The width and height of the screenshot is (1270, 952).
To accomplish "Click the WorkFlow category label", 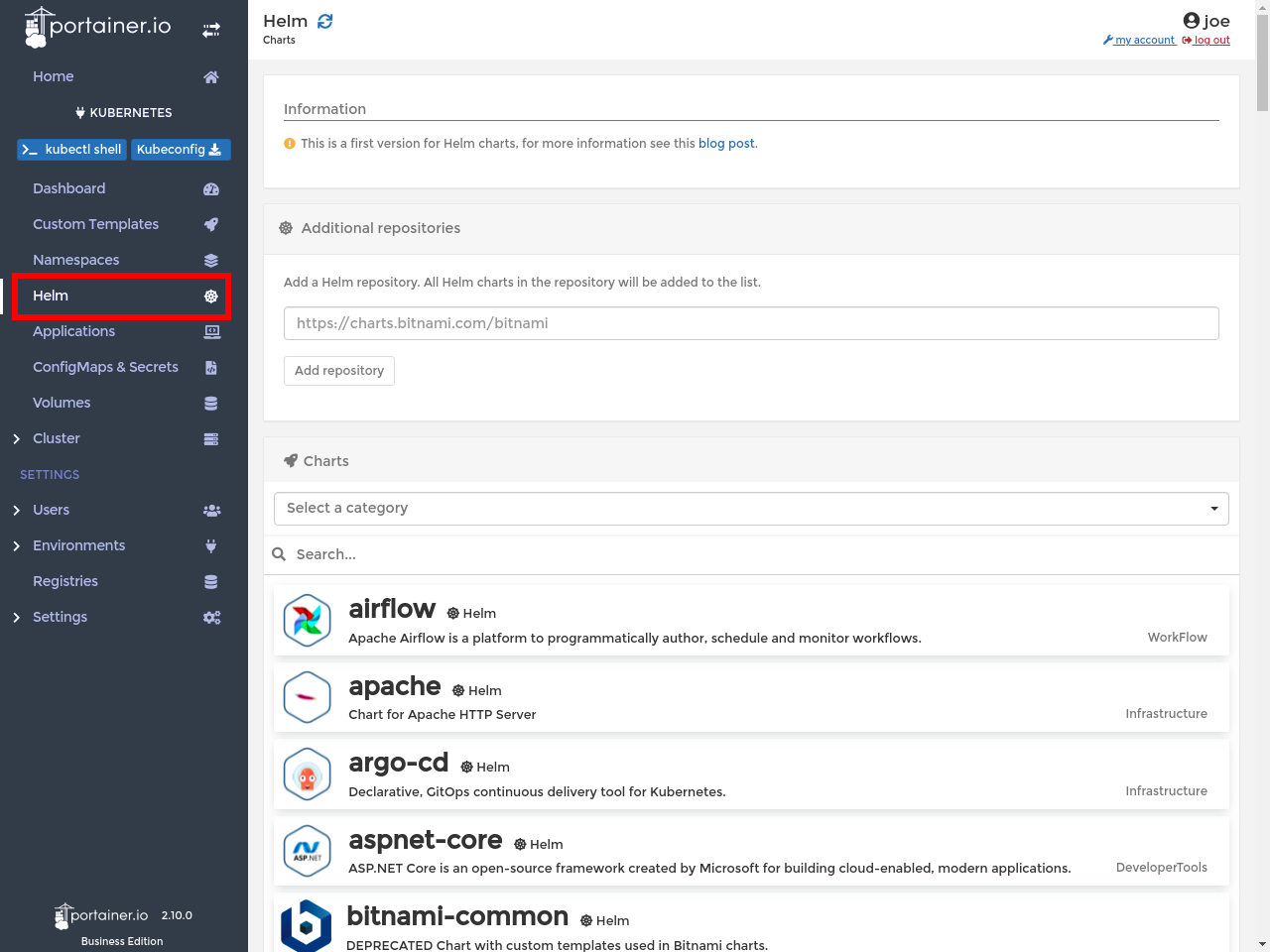I will (1178, 638).
